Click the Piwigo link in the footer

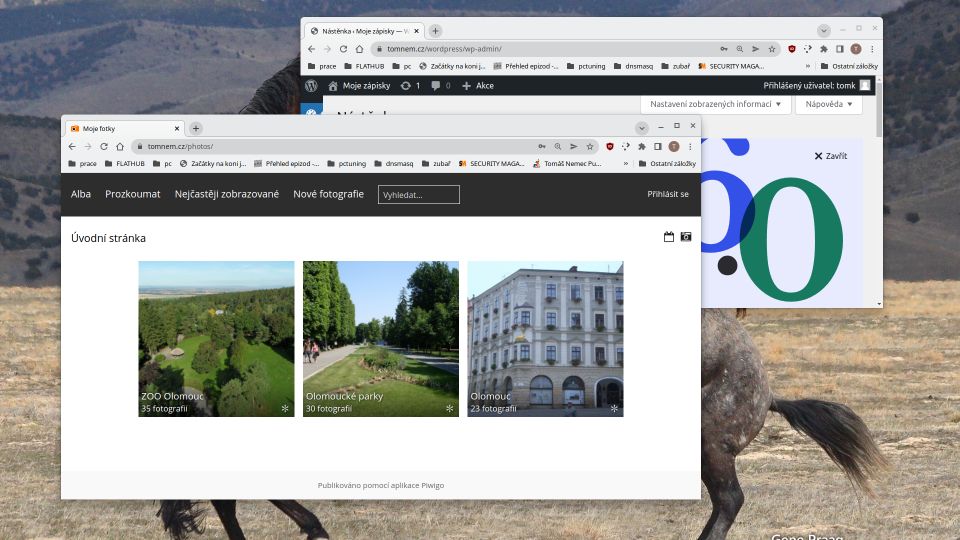432,485
